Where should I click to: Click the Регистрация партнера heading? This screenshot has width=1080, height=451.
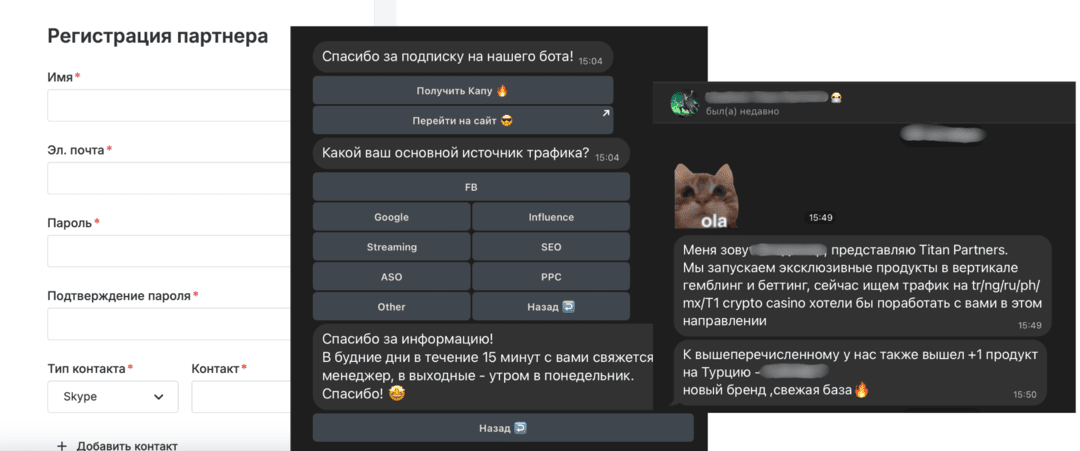[158, 36]
